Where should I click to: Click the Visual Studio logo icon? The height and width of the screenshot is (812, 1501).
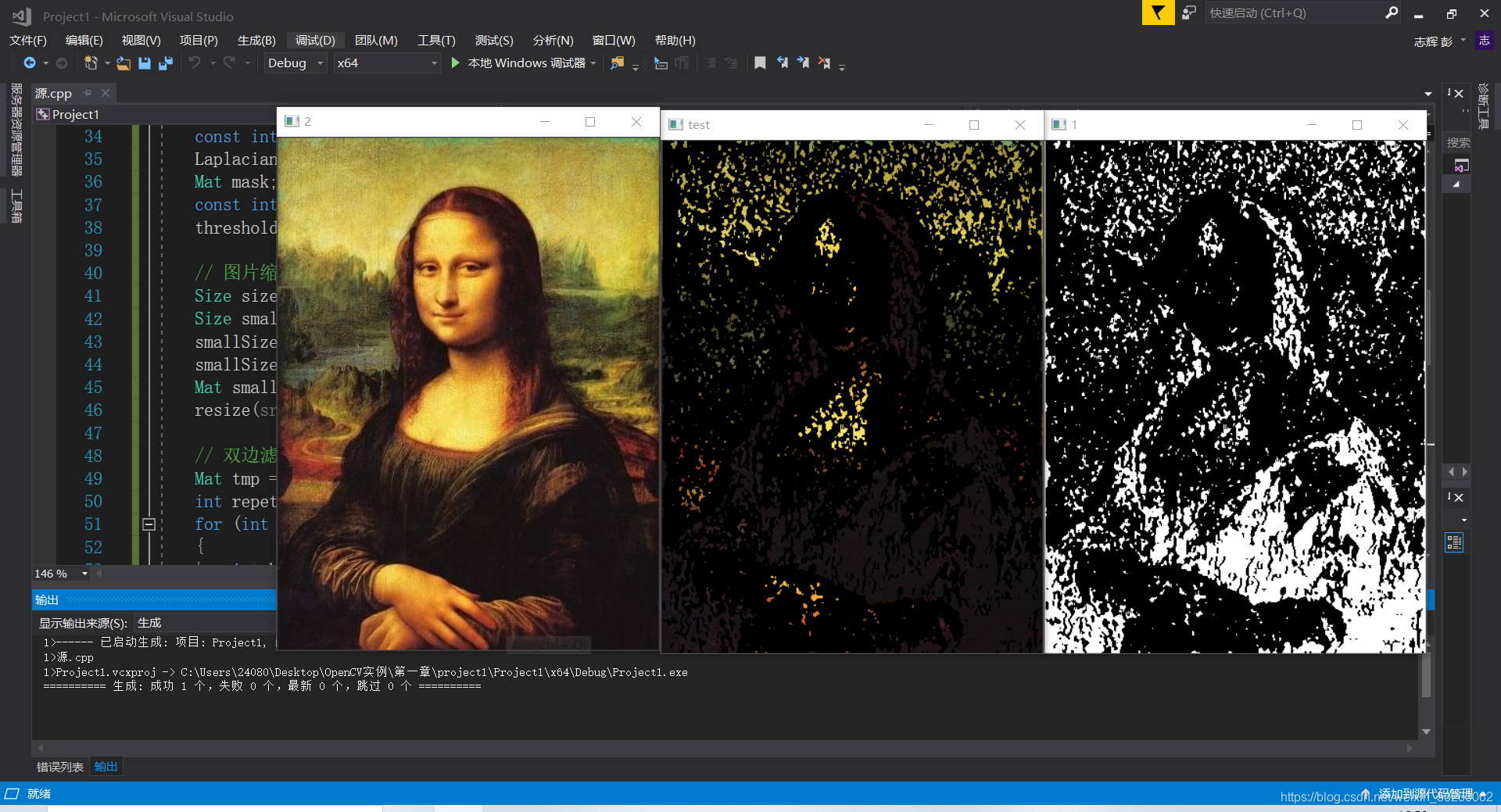21,16
